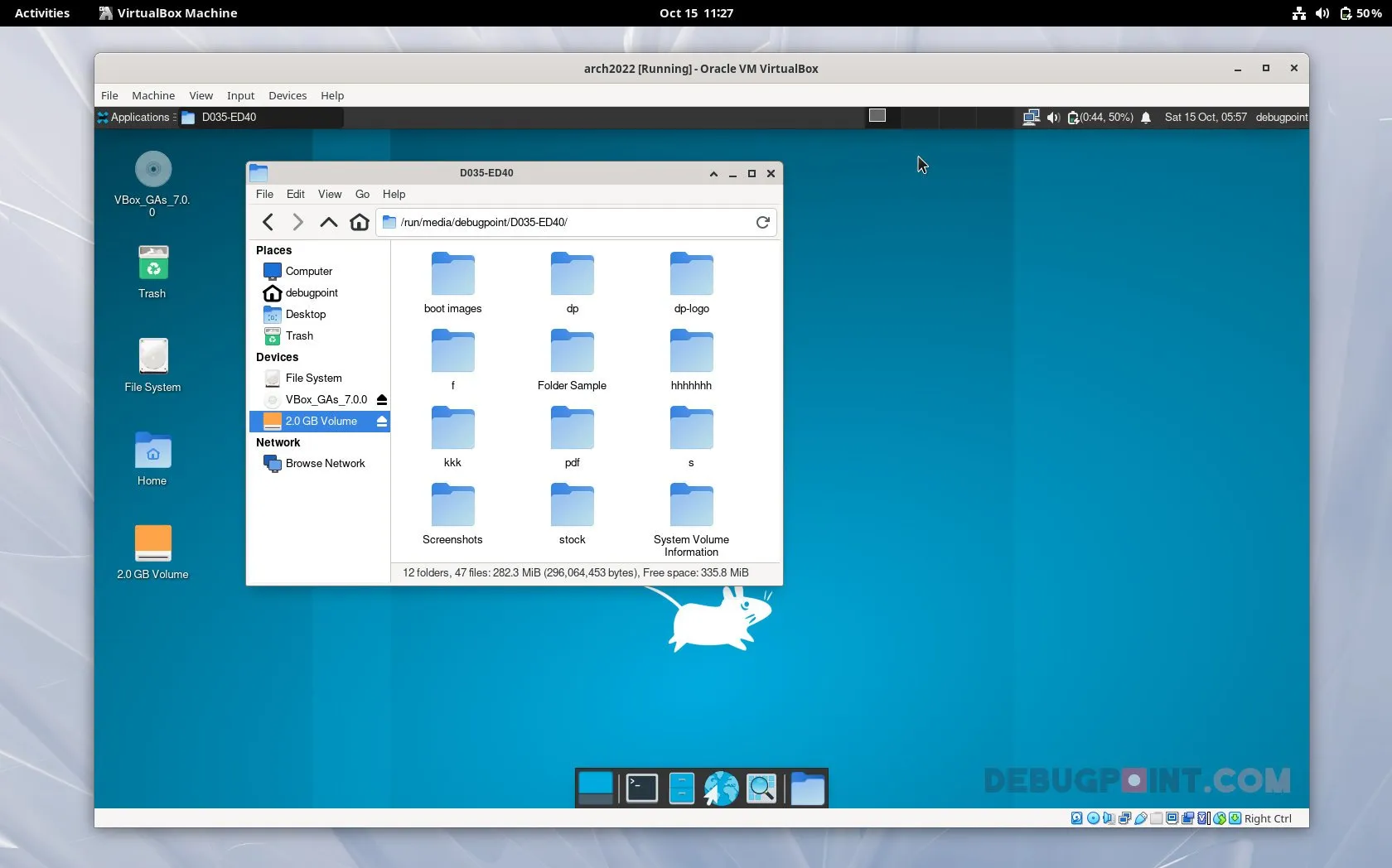Click the back navigation arrow in file manager
This screenshot has height=868, width=1392.
pos(268,222)
